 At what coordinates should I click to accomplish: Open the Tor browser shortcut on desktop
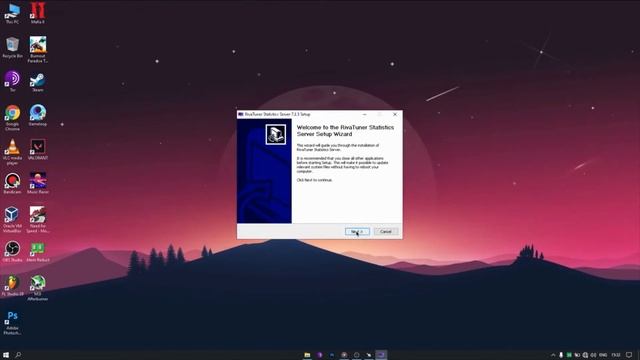coord(12,81)
